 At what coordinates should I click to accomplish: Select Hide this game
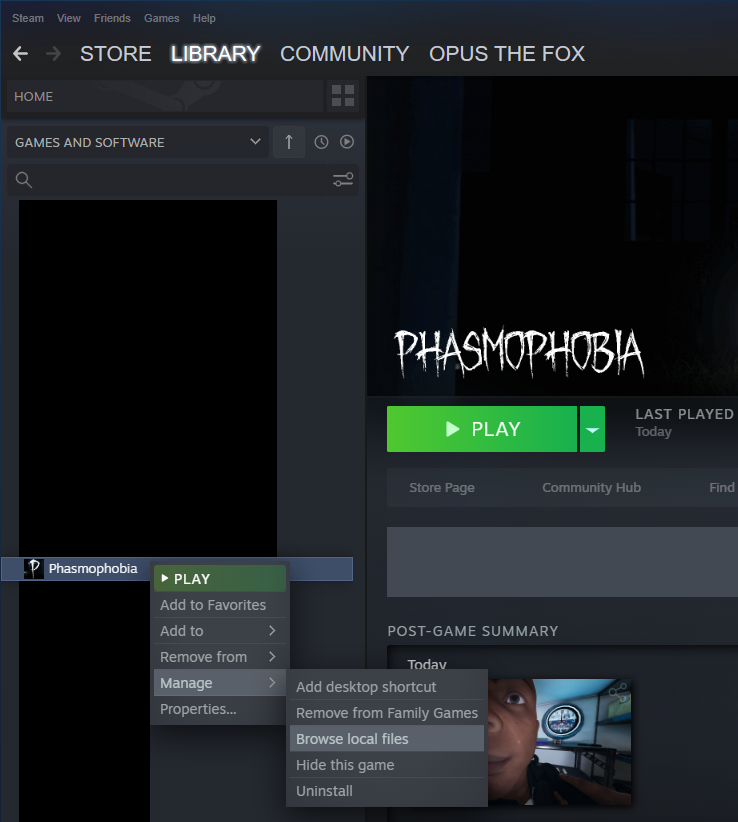(x=387, y=765)
